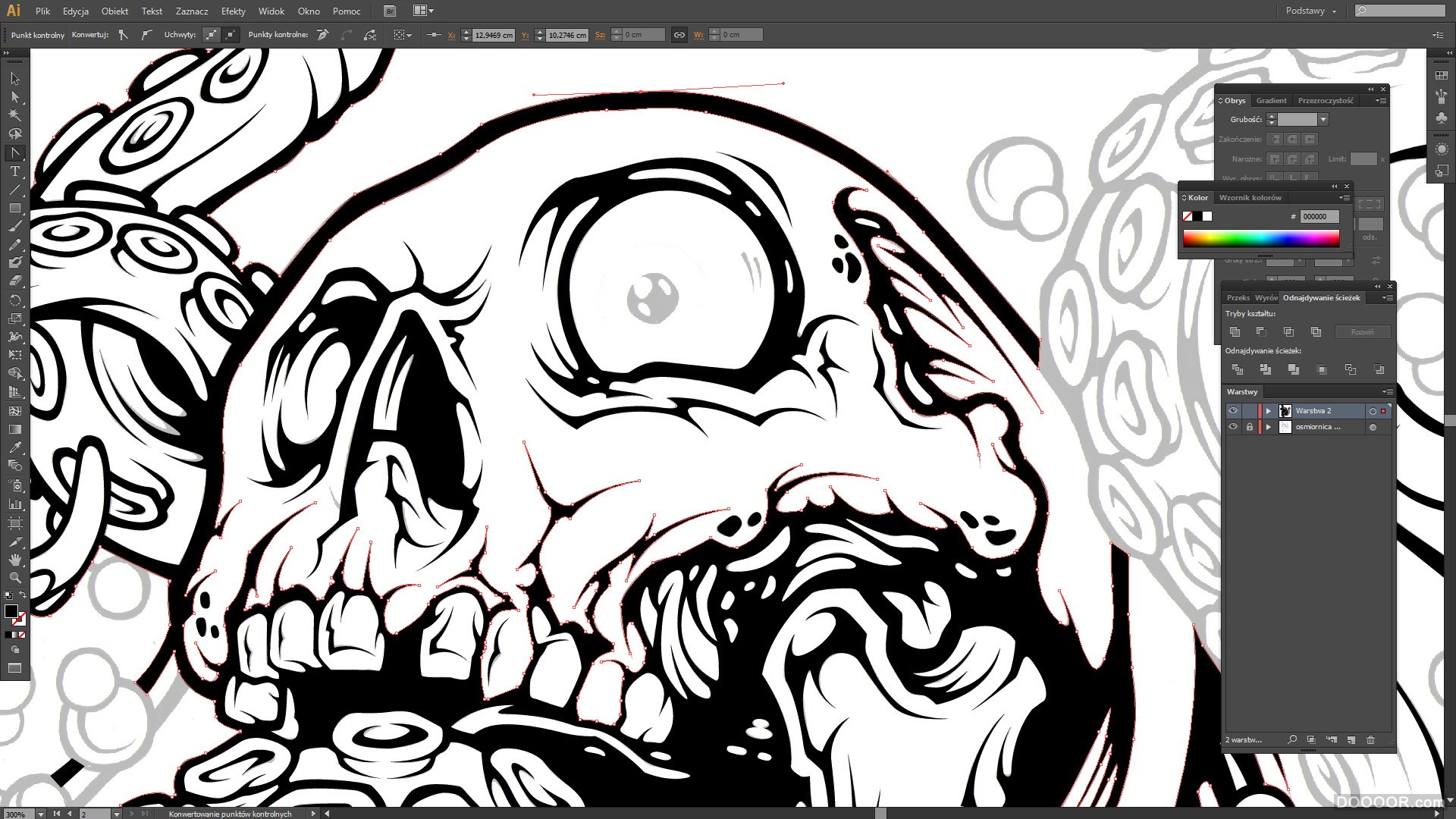Toggle constrain width and height link
Screen dimensions: 1456x819
coord(679,35)
